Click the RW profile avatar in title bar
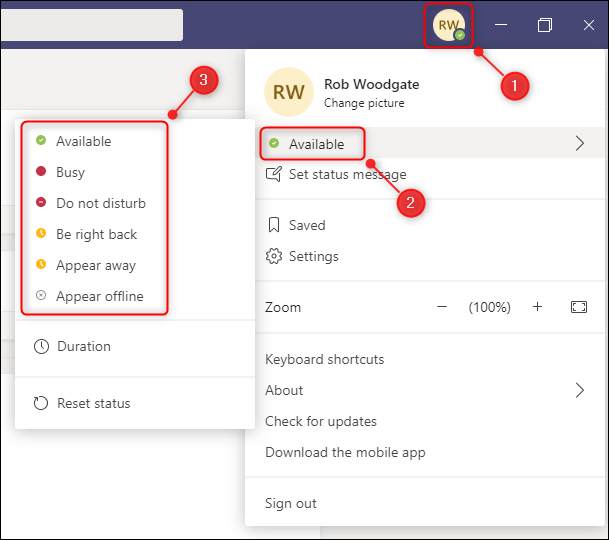Viewport: 609px width, 540px height. tap(448, 25)
